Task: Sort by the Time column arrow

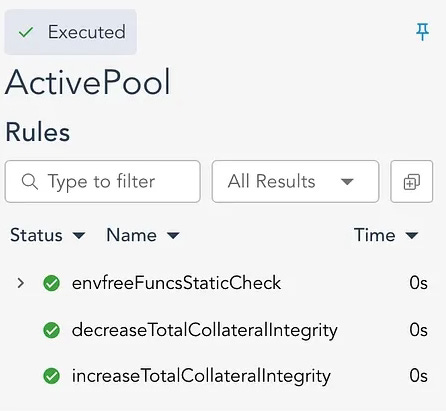Action: (x=412, y=236)
